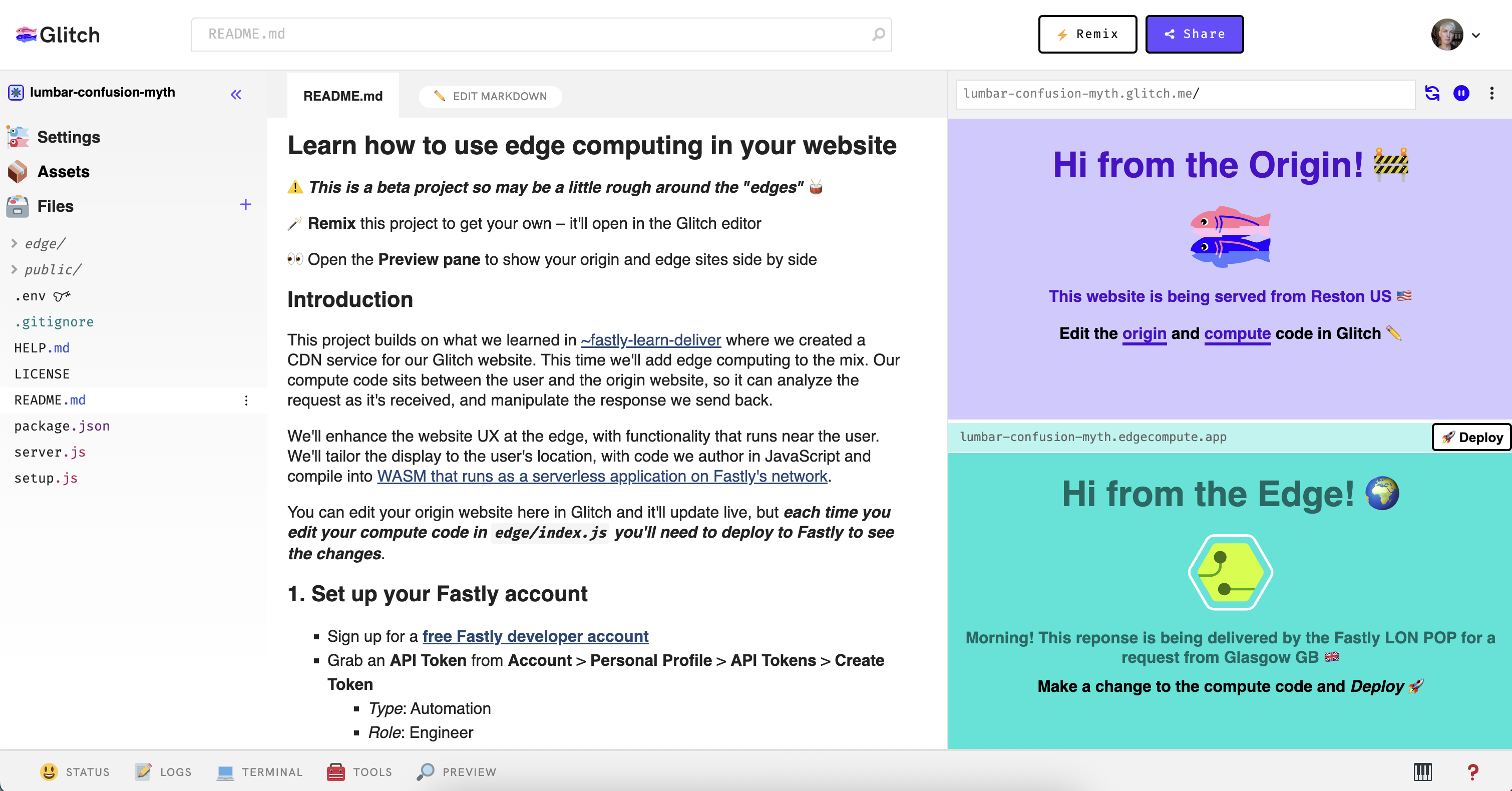Open the user avatar menu
Image resolution: width=1512 pixels, height=791 pixels.
(x=1455, y=35)
